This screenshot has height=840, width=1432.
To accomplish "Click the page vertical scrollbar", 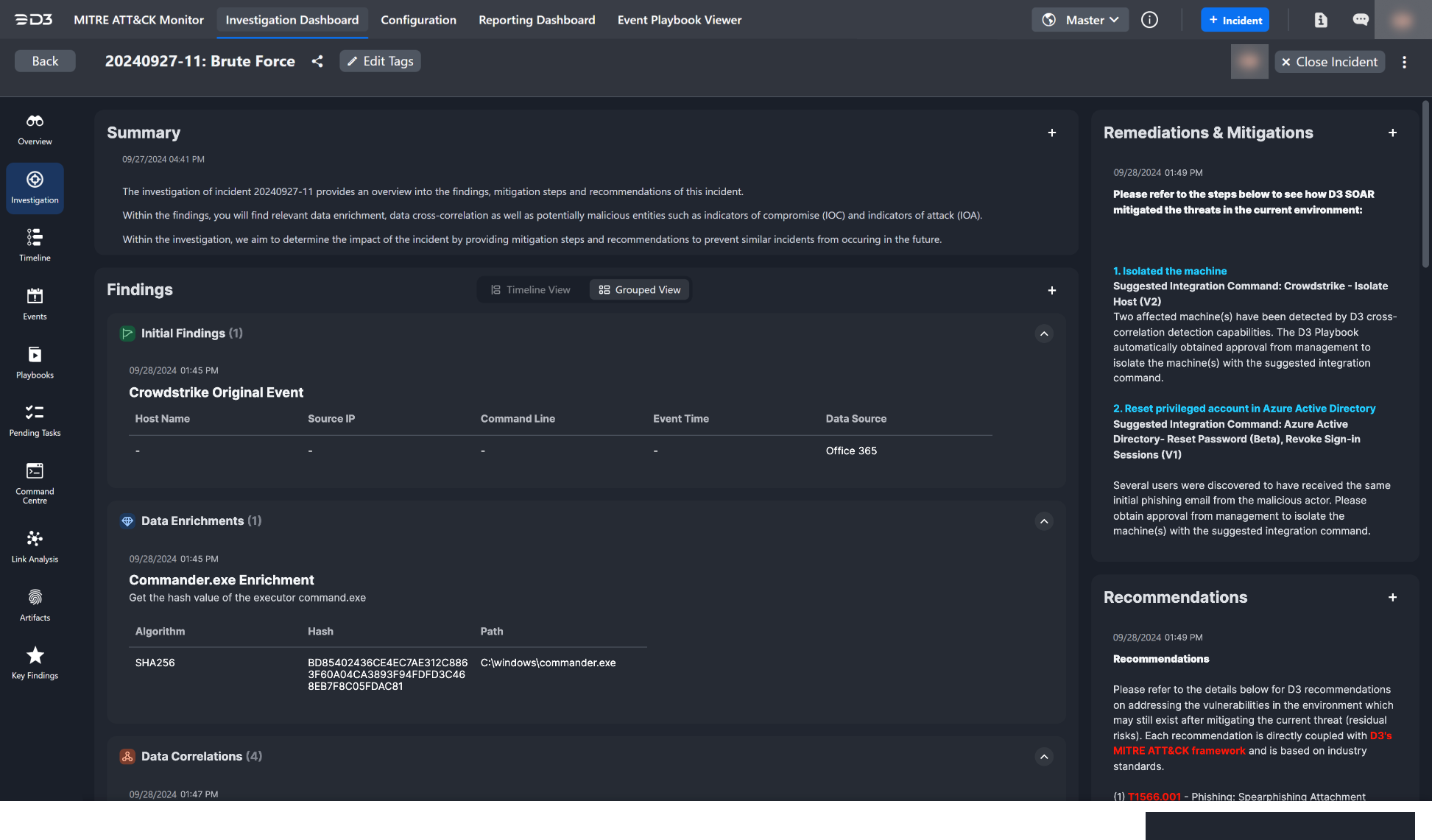I will coord(1425,184).
